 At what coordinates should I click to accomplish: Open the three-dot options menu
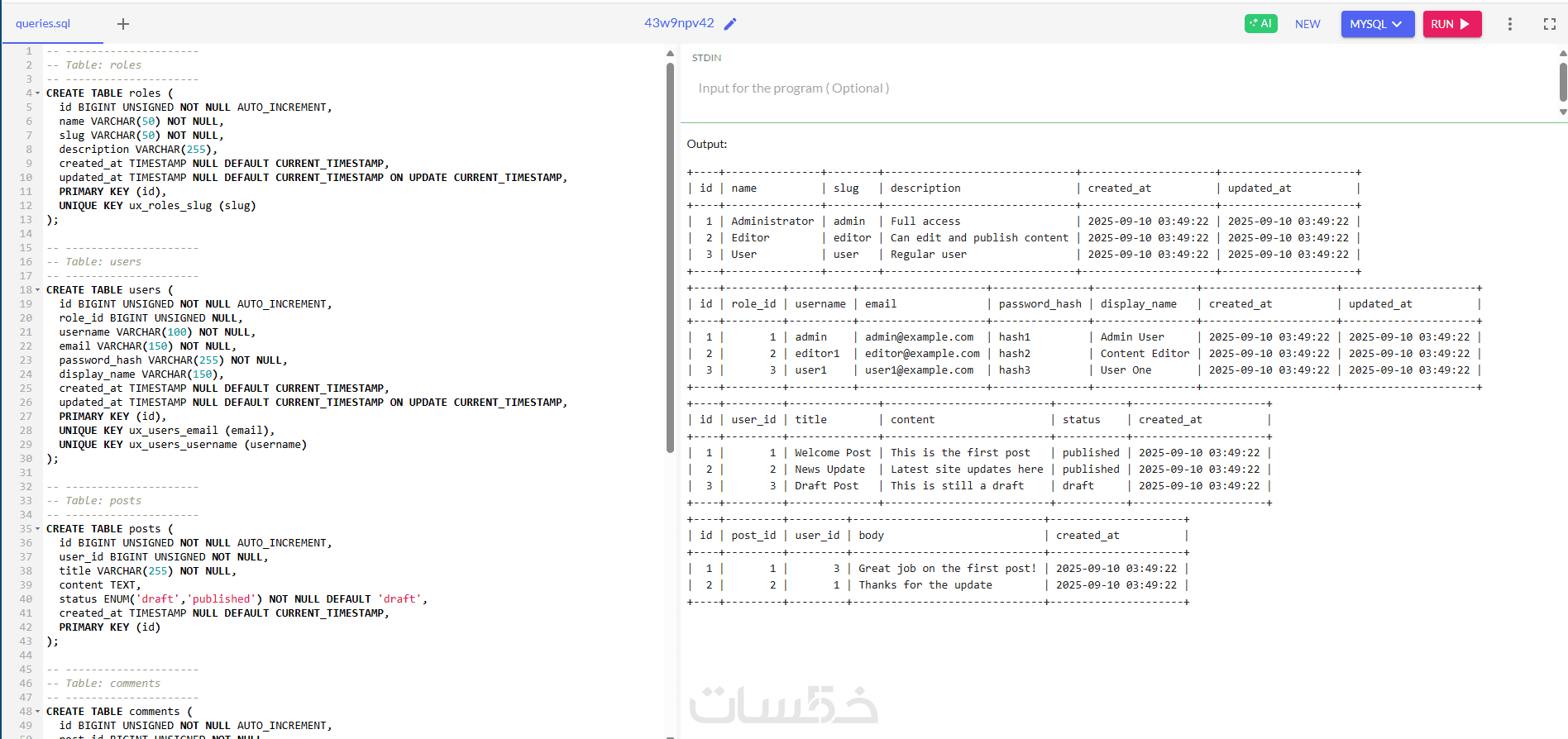(x=1510, y=24)
